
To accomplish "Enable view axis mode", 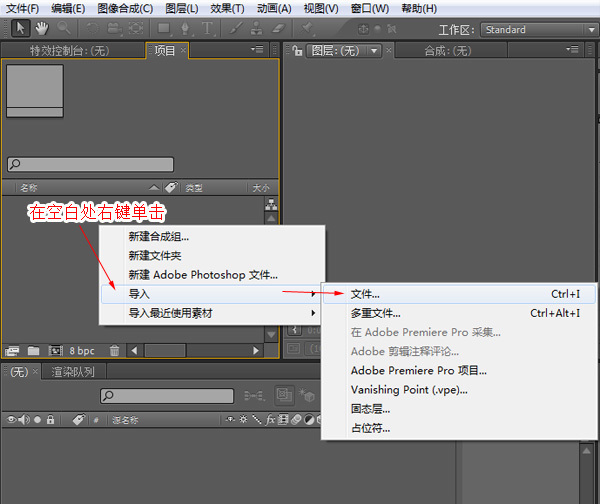I will click(x=391, y=29).
